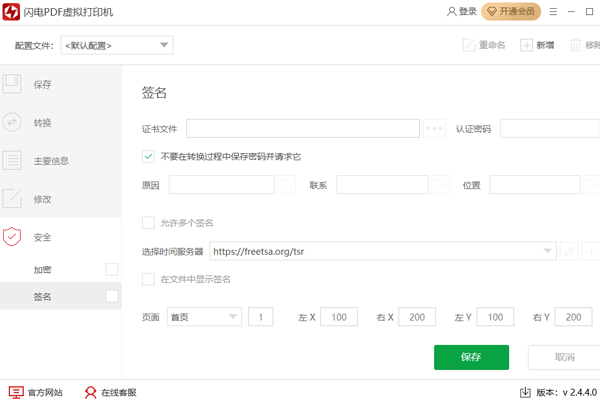Click the 安全 shield sidebar icon

(x=13, y=237)
